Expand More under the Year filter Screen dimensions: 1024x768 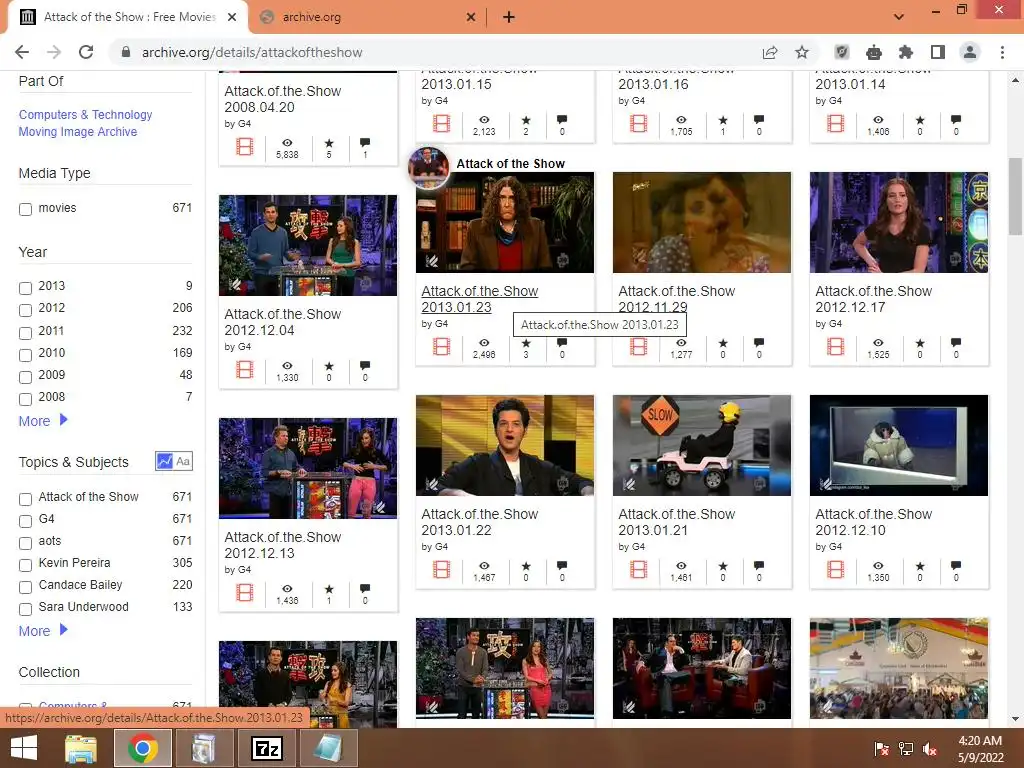tap(42, 421)
